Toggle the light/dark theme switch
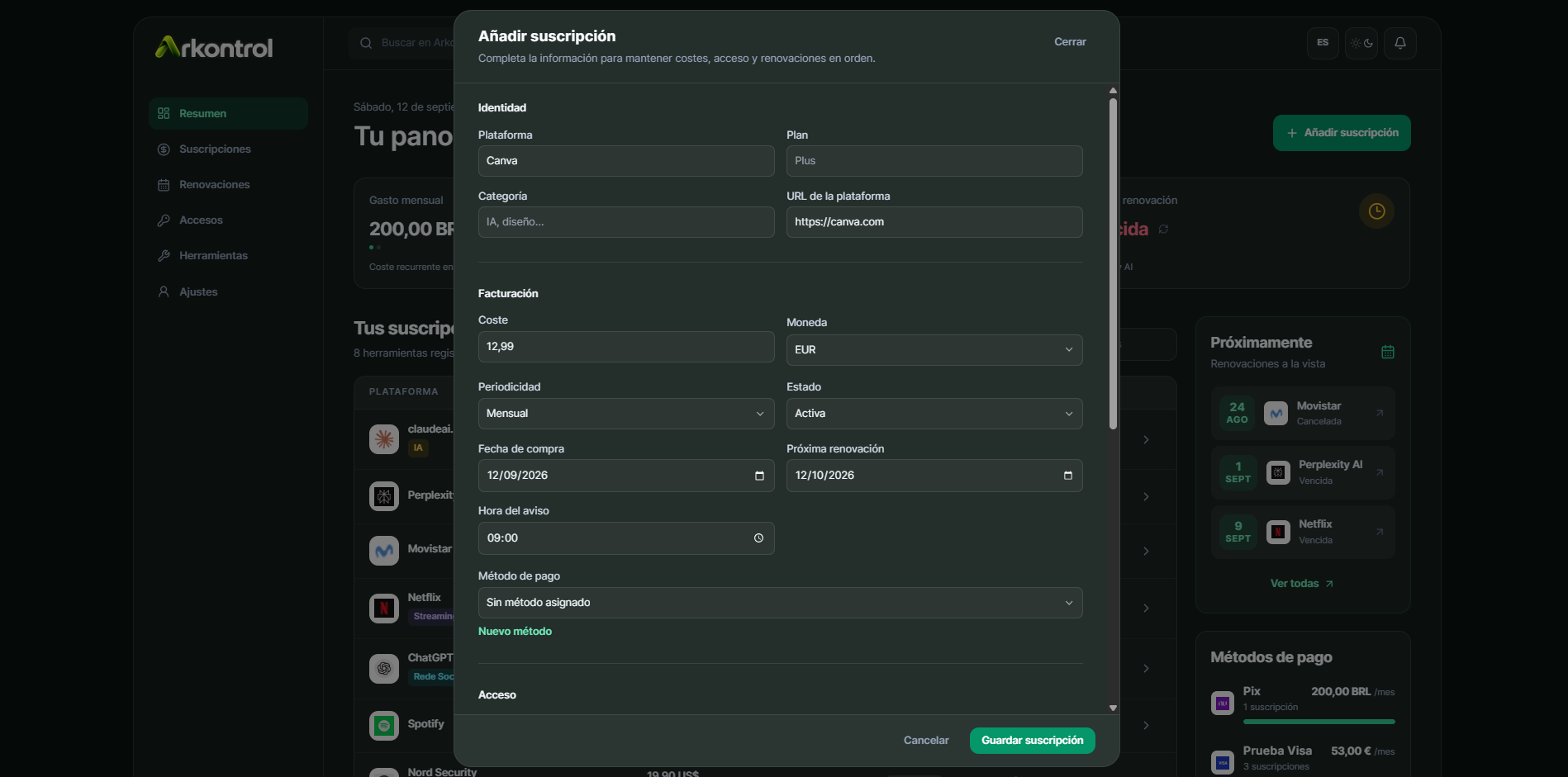 1361,43
